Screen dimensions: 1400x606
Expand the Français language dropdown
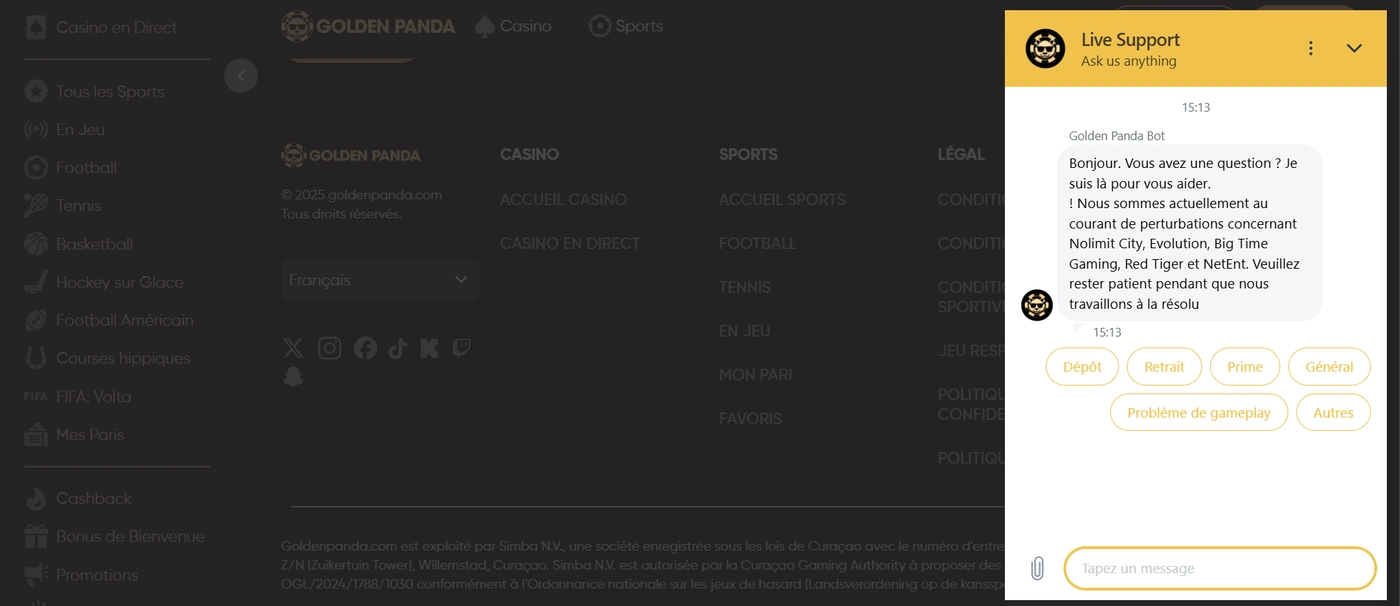379,280
